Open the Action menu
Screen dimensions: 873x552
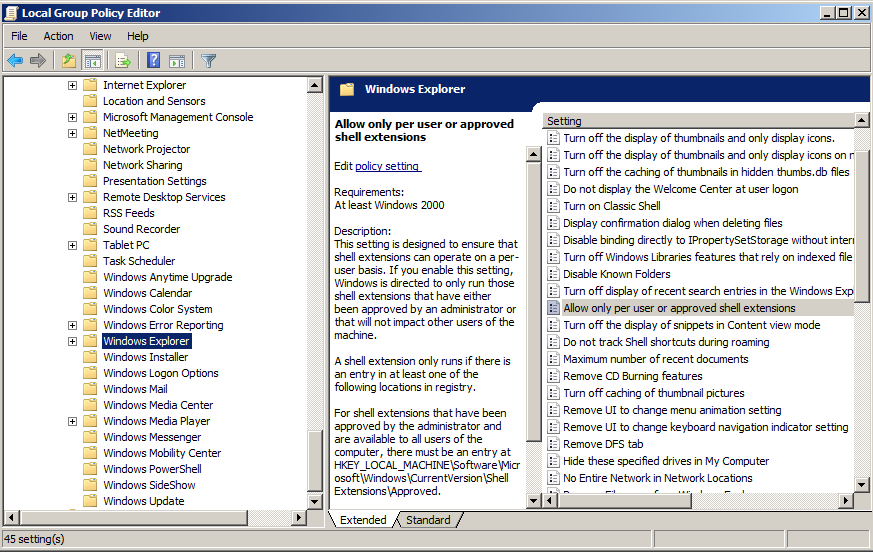[x=58, y=36]
